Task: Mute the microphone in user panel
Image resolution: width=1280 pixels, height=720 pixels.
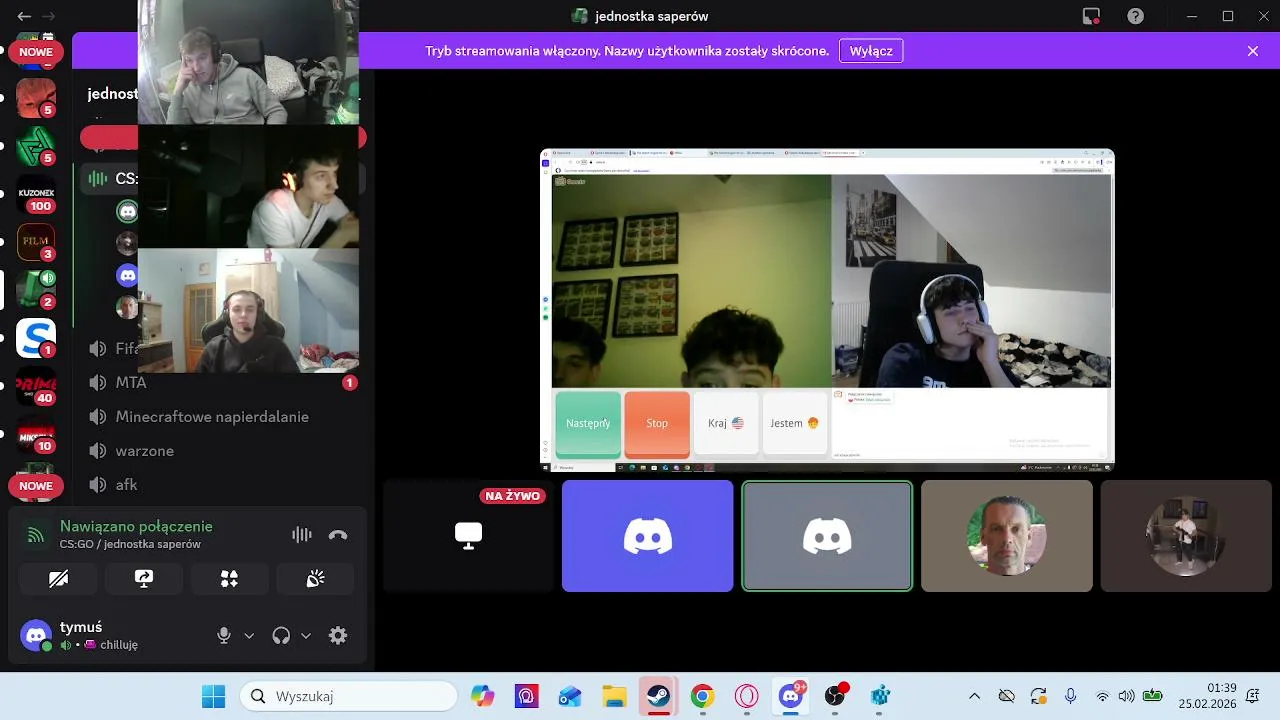Action: click(224, 635)
